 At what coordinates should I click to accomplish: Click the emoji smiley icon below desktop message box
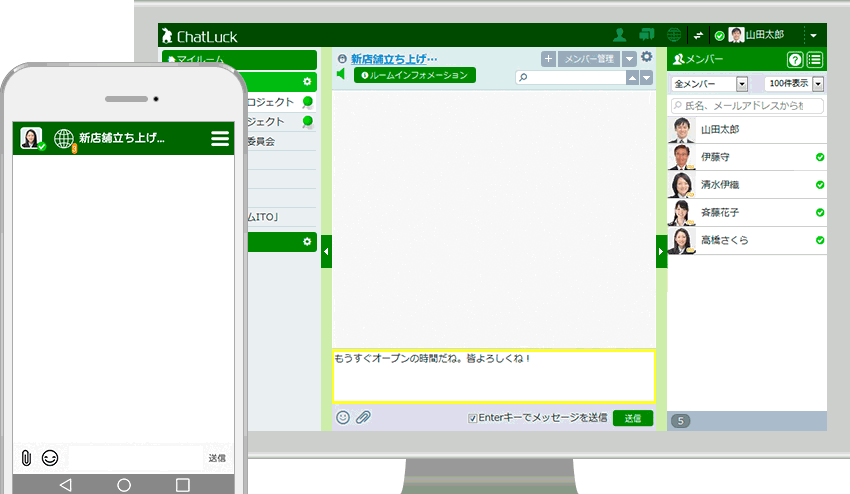click(x=343, y=418)
